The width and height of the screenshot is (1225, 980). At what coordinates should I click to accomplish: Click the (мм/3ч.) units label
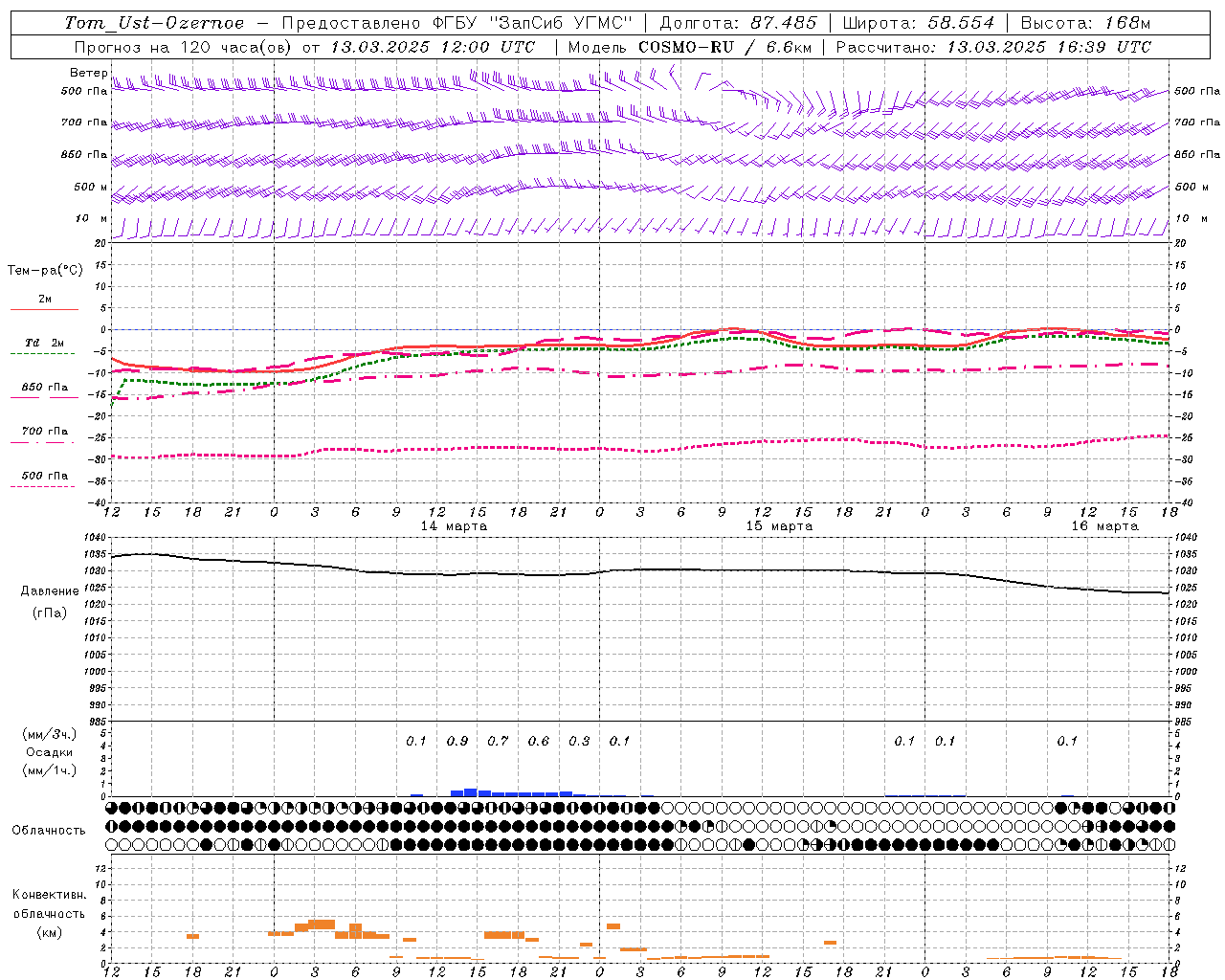pyautogui.click(x=50, y=734)
